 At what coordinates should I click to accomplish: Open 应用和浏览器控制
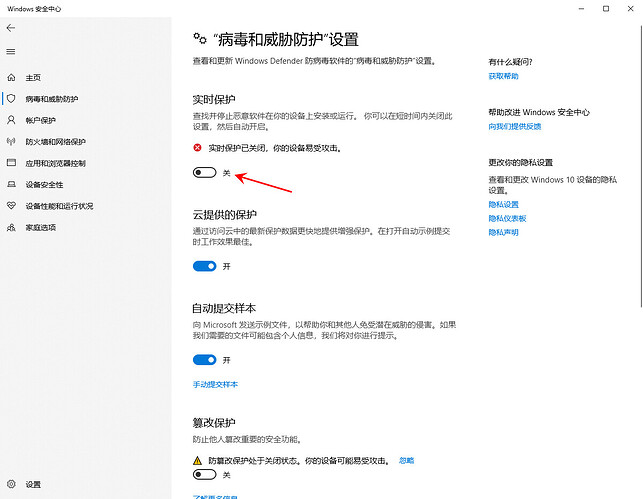point(55,163)
